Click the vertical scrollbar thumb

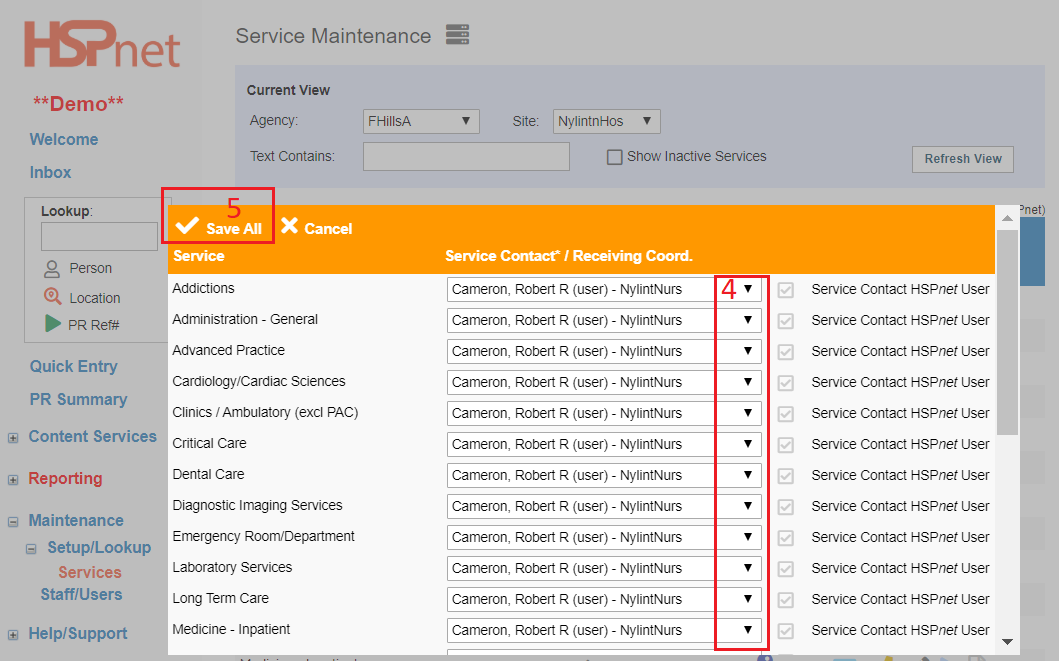coord(1007,332)
